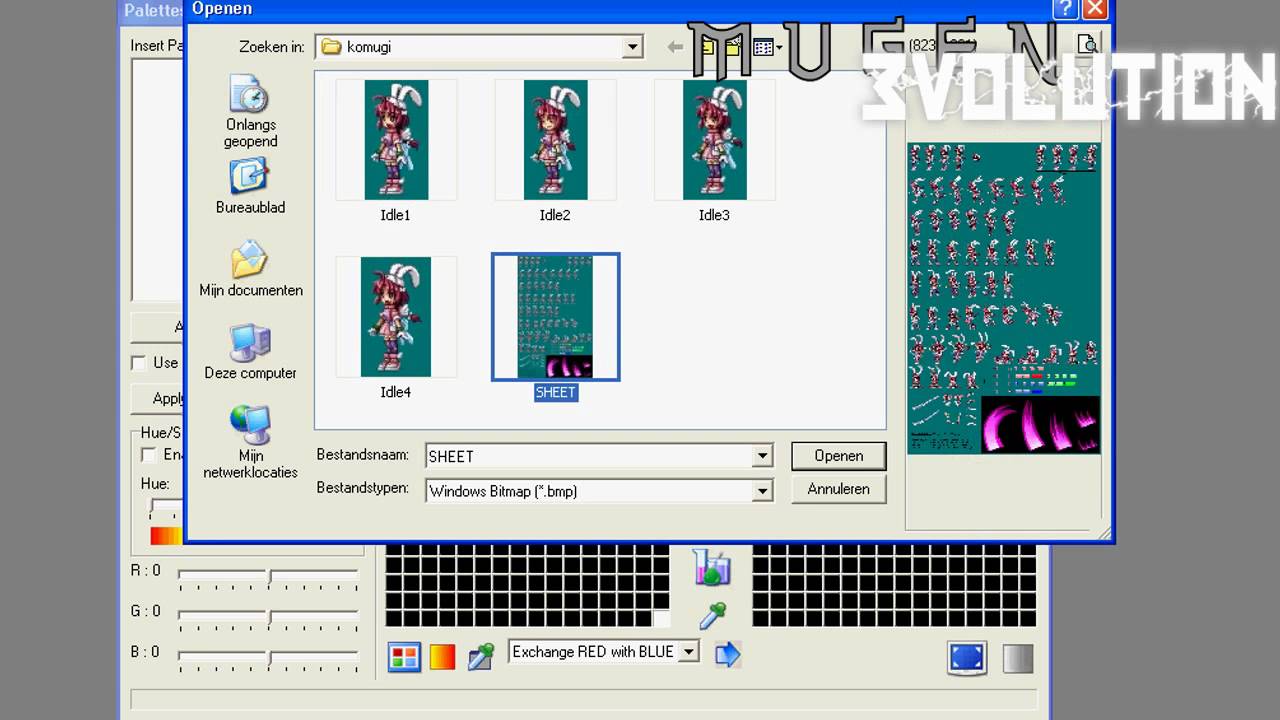
Task: Select the eyedropper tool between the palettes
Action: (712, 615)
